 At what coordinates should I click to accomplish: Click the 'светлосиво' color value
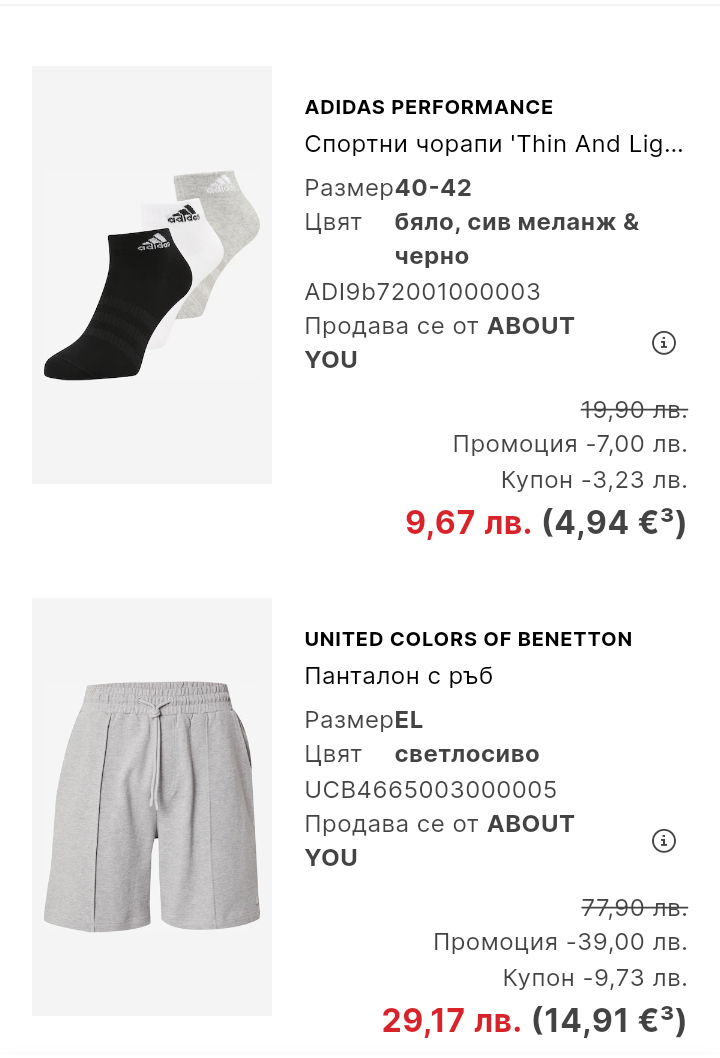tap(467, 754)
